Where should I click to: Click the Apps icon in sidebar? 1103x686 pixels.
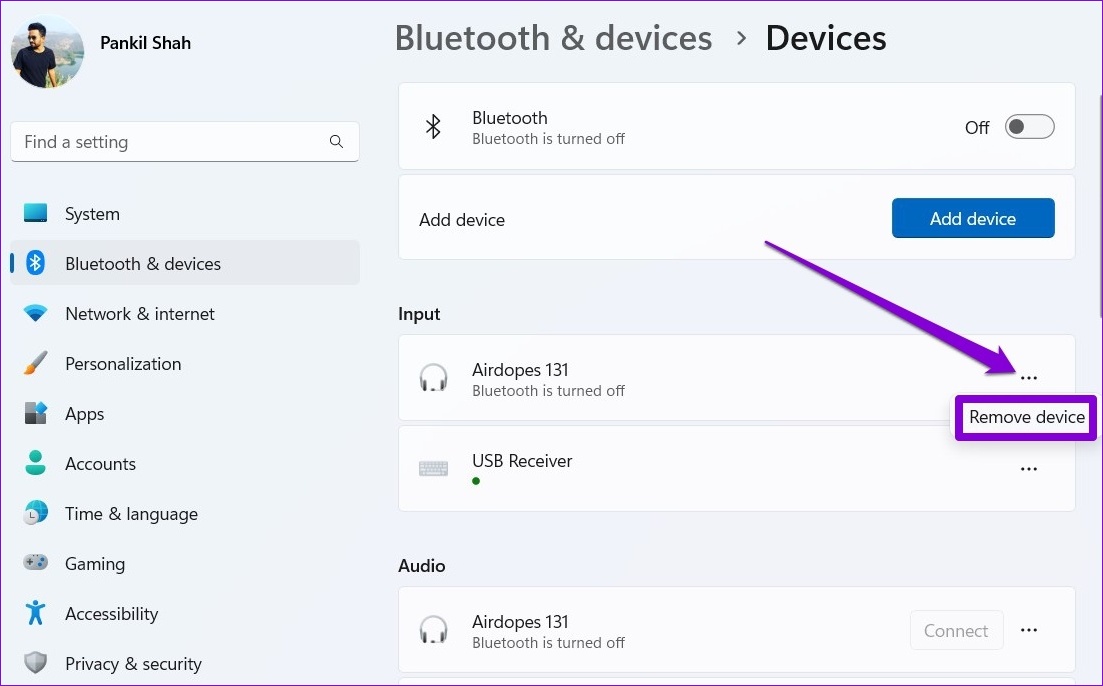tap(36, 414)
